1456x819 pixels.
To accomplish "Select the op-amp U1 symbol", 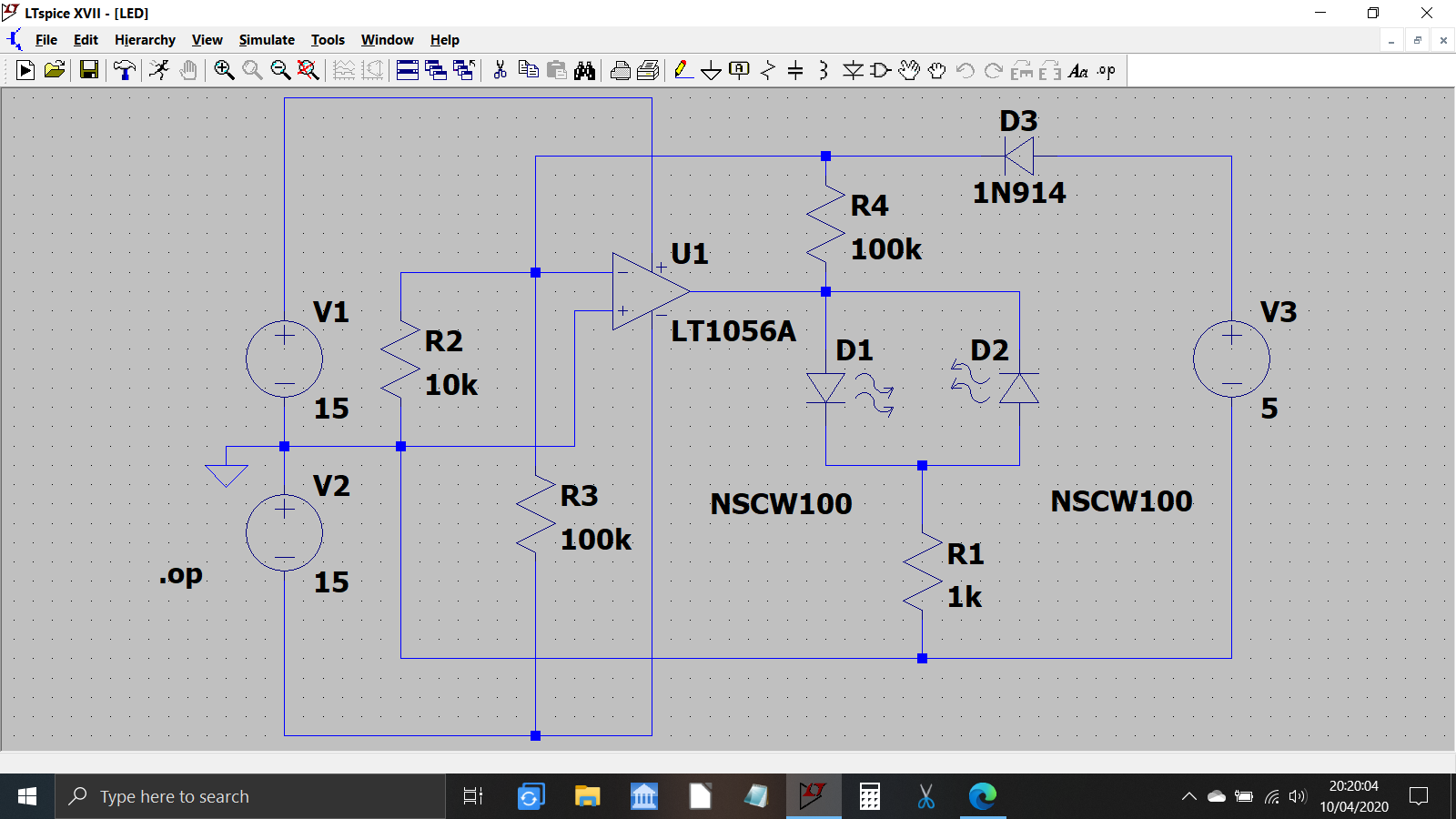I will click(650, 291).
